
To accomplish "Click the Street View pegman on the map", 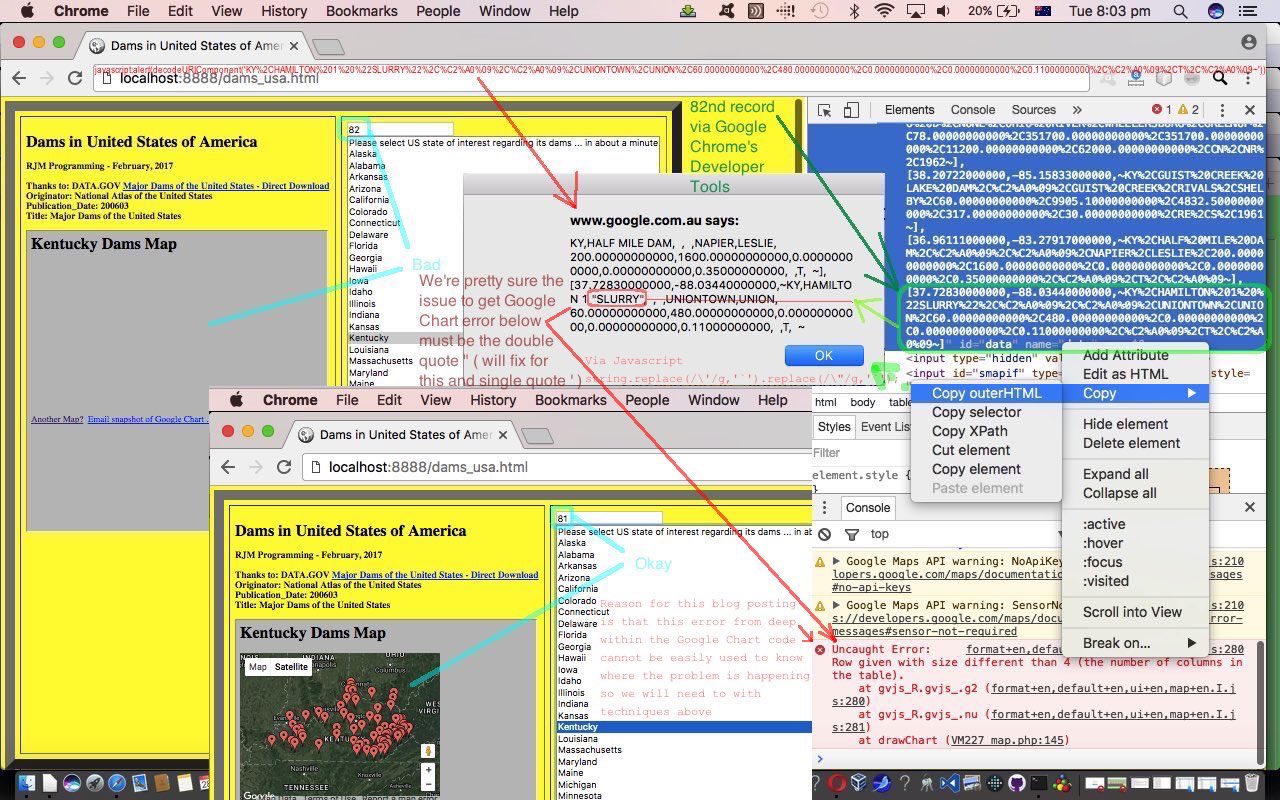I will click(x=428, y=751).
